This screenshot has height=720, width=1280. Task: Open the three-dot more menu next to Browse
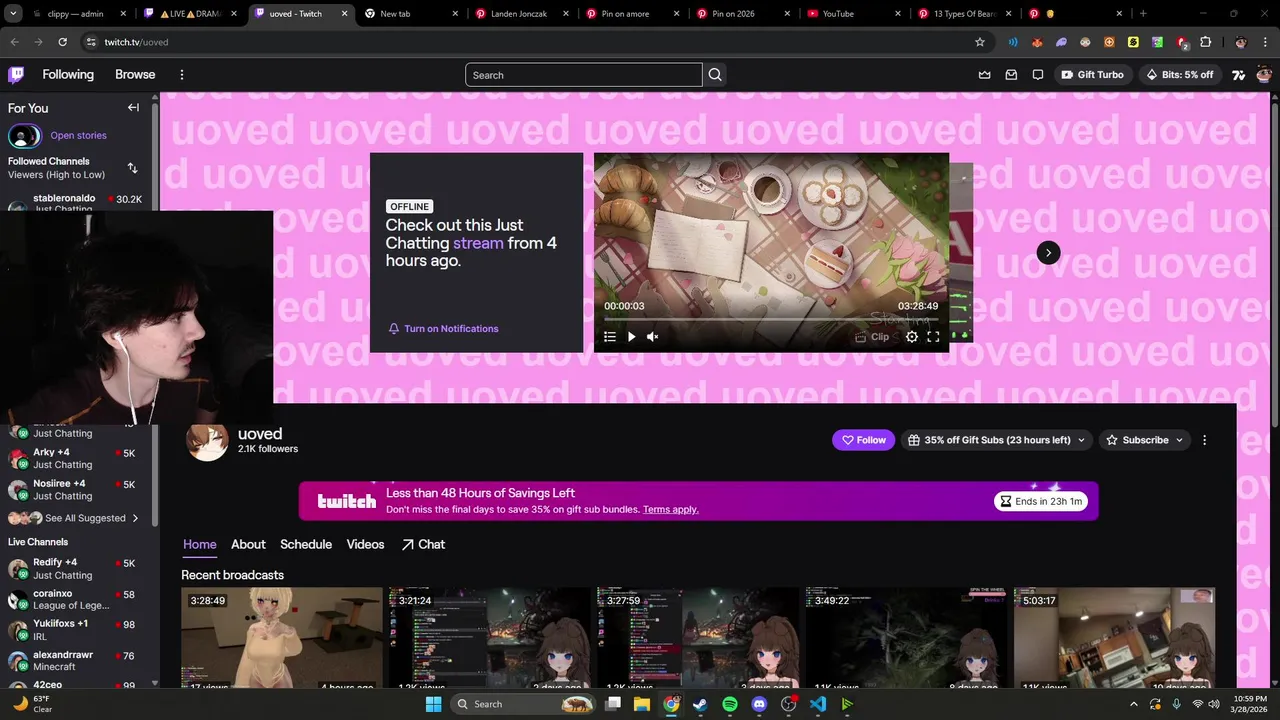(x=182, y=75)
